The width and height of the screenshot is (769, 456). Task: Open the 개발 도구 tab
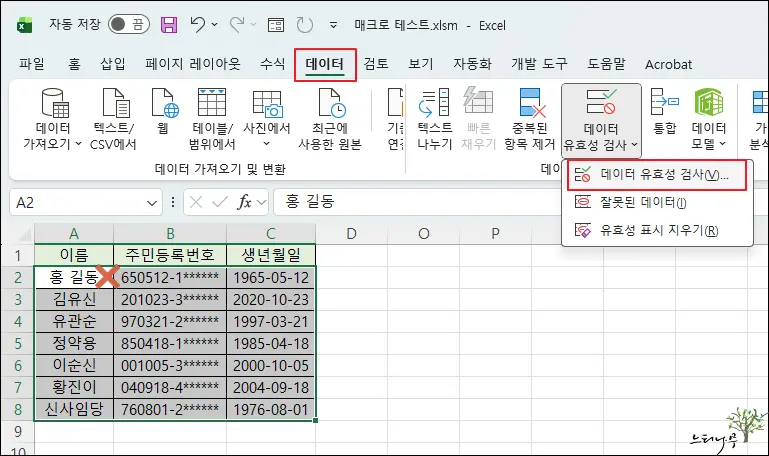(x=539, y=64)
